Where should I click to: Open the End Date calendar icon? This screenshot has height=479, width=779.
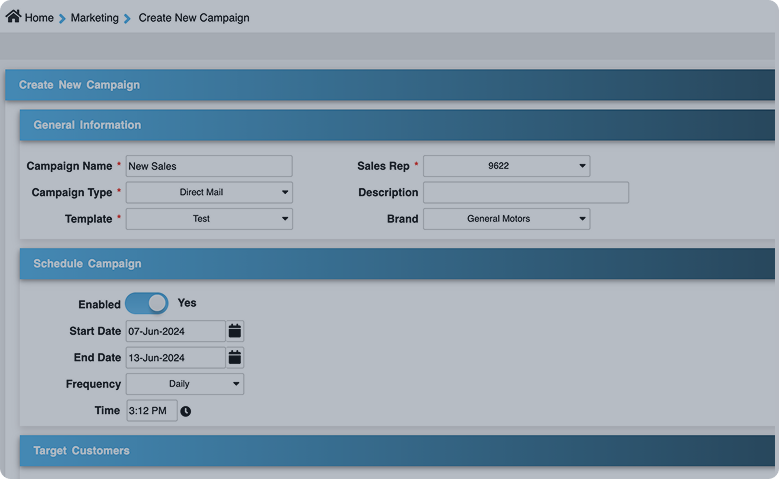(235, 357)
